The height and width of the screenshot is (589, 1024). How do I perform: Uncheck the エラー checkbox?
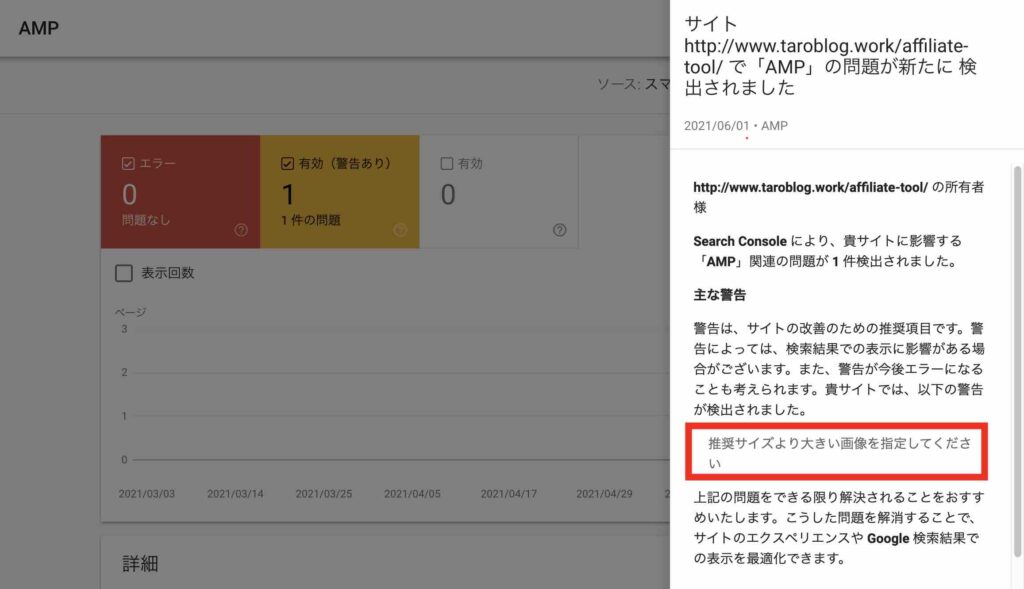(x=128, y=163)
